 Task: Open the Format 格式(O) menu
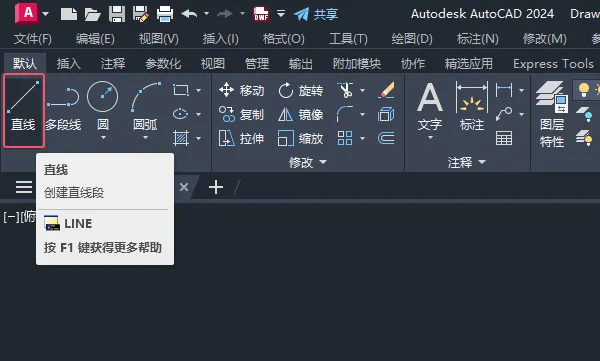pyautogui.click(x=284, y=39)
